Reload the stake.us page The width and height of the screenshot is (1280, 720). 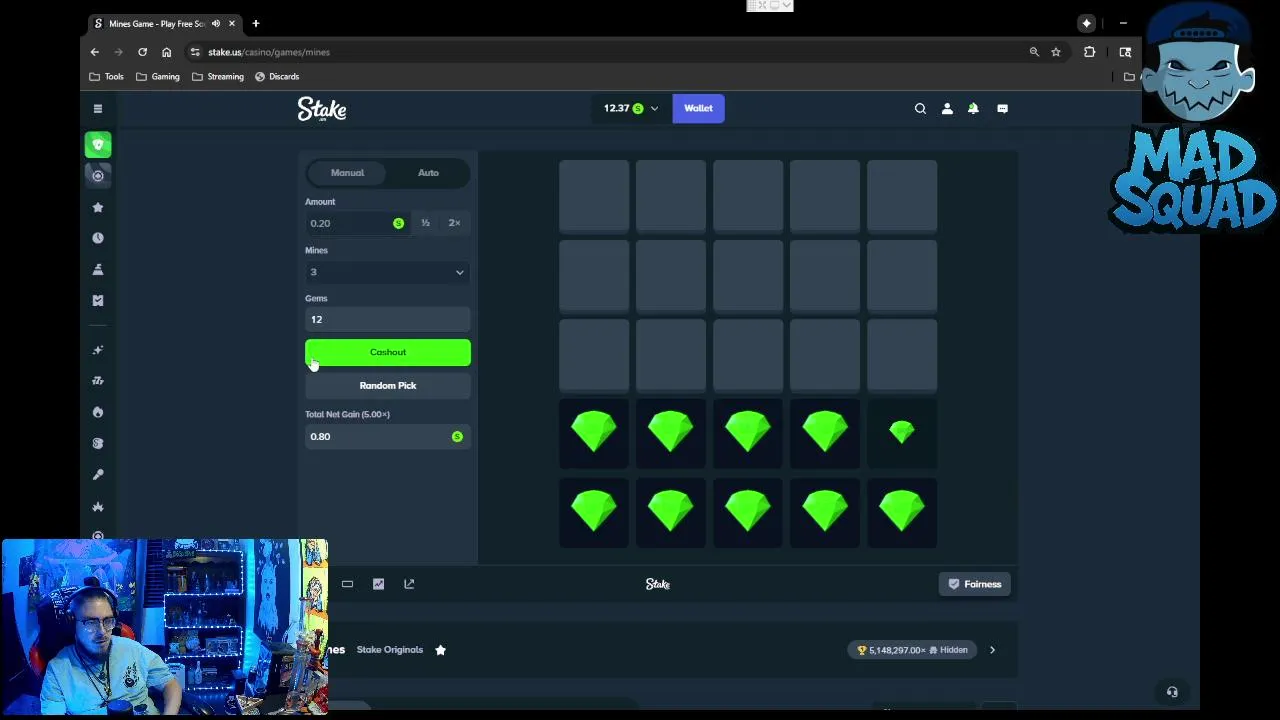[x=142, y=52]
